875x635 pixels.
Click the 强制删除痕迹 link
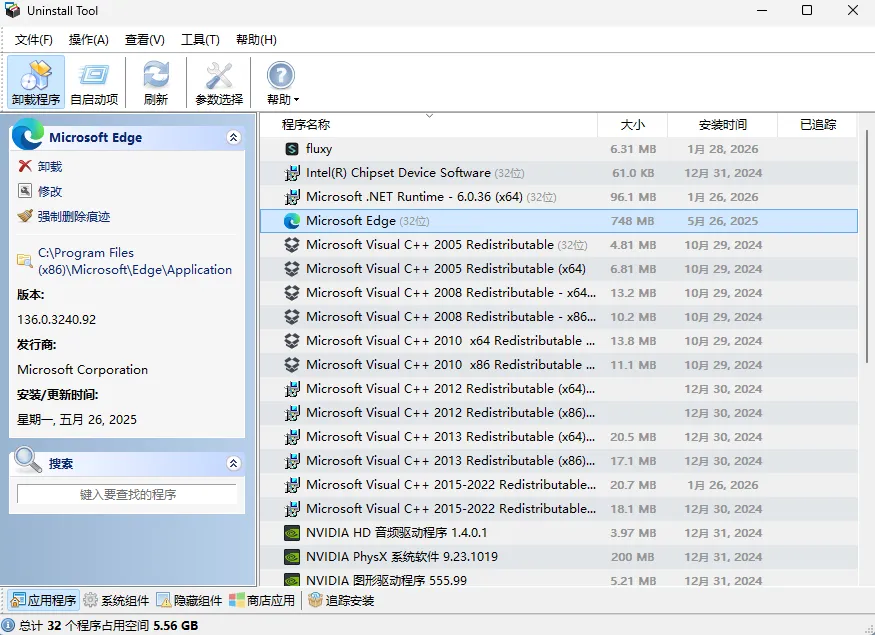pyautogui.click(x=74, y=217)
